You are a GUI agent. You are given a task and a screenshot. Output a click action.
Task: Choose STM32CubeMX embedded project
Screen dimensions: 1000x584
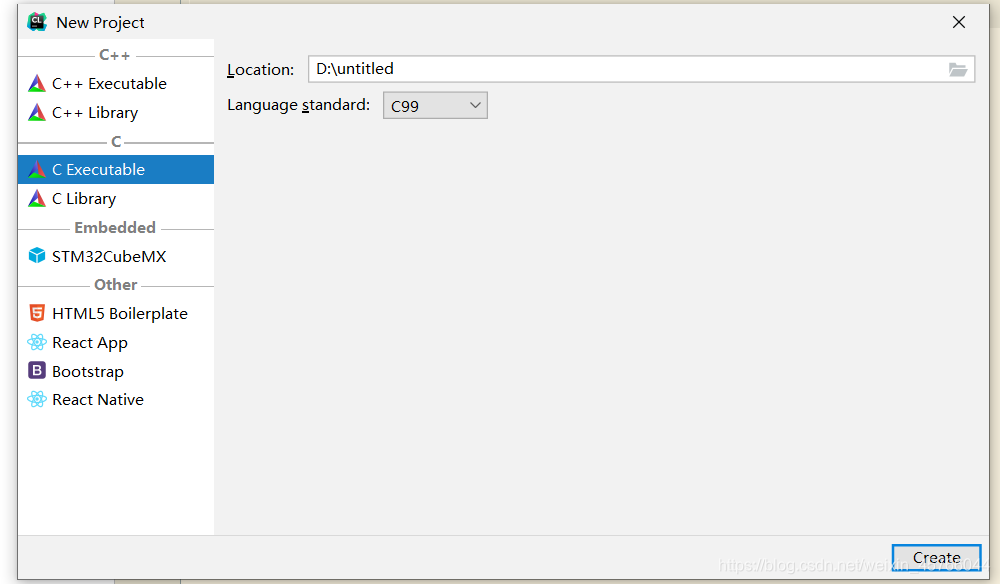point(115,256)
